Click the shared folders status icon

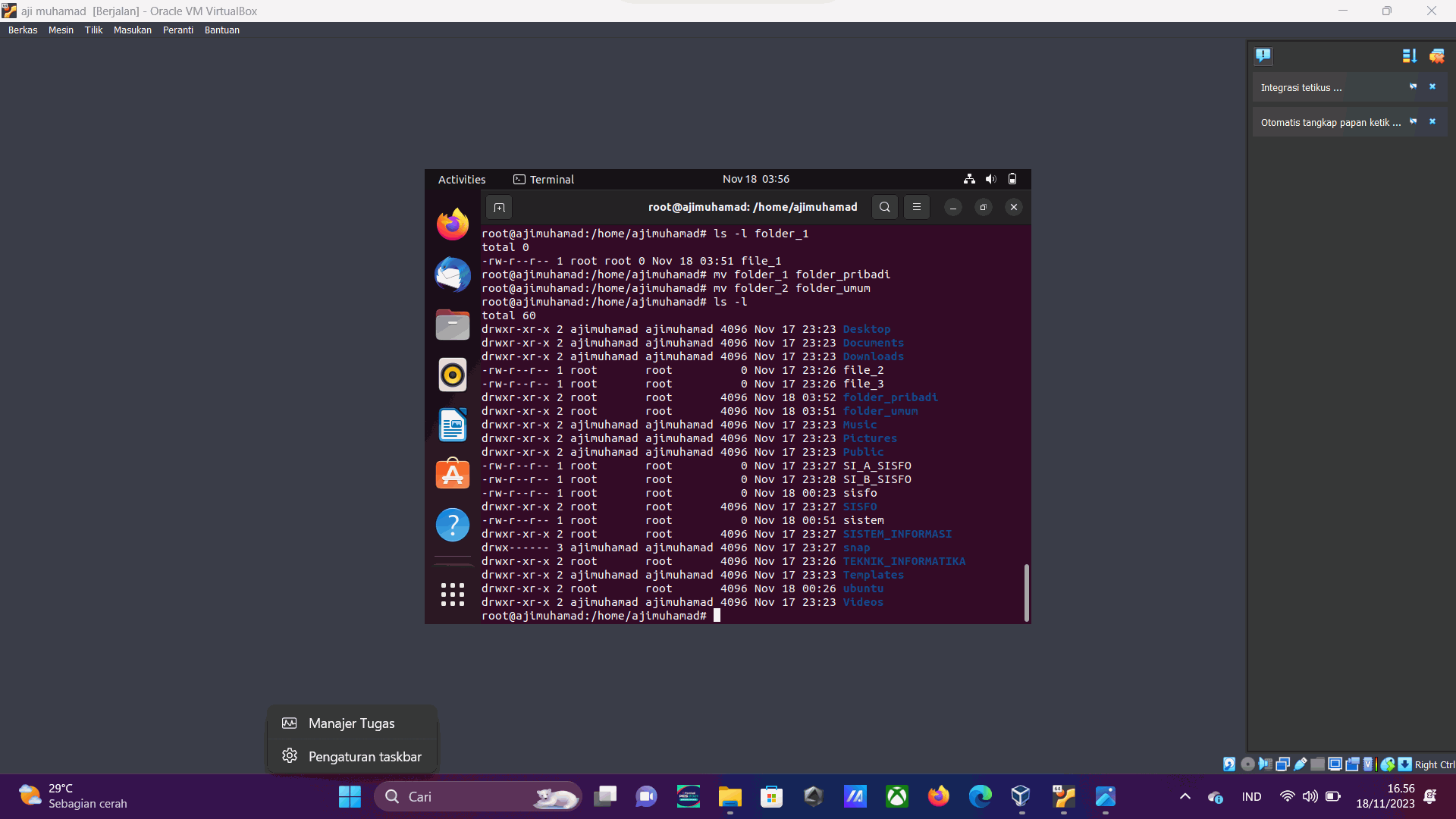[x=1318, y=764]
